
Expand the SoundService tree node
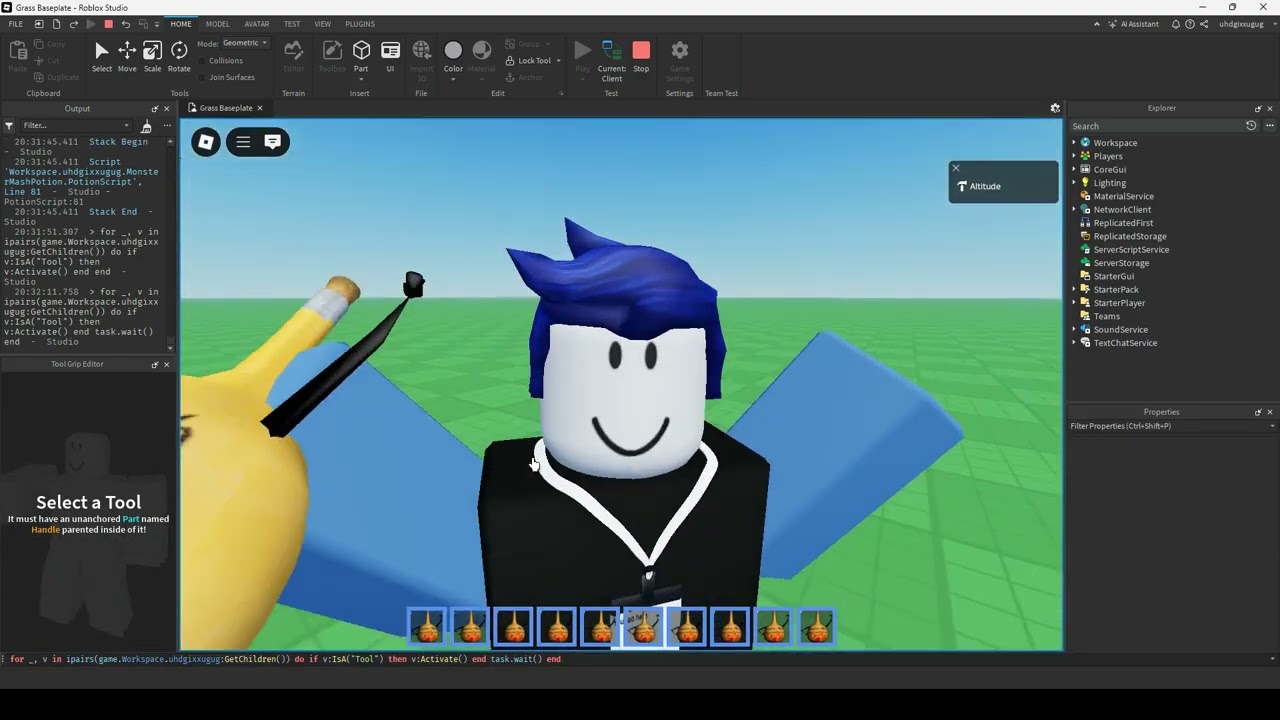pyautogui.click(x=1074, y=330)
